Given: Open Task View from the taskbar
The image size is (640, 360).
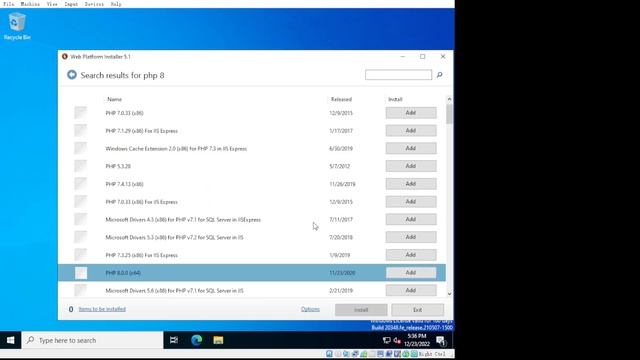Looking at the screenshot, I should click(174, 340).
